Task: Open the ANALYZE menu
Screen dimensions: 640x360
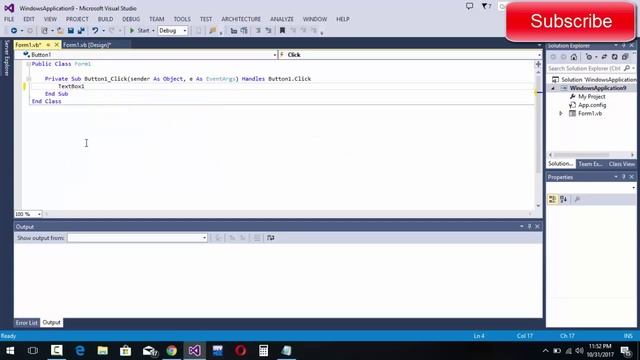Action: [282, 19]
